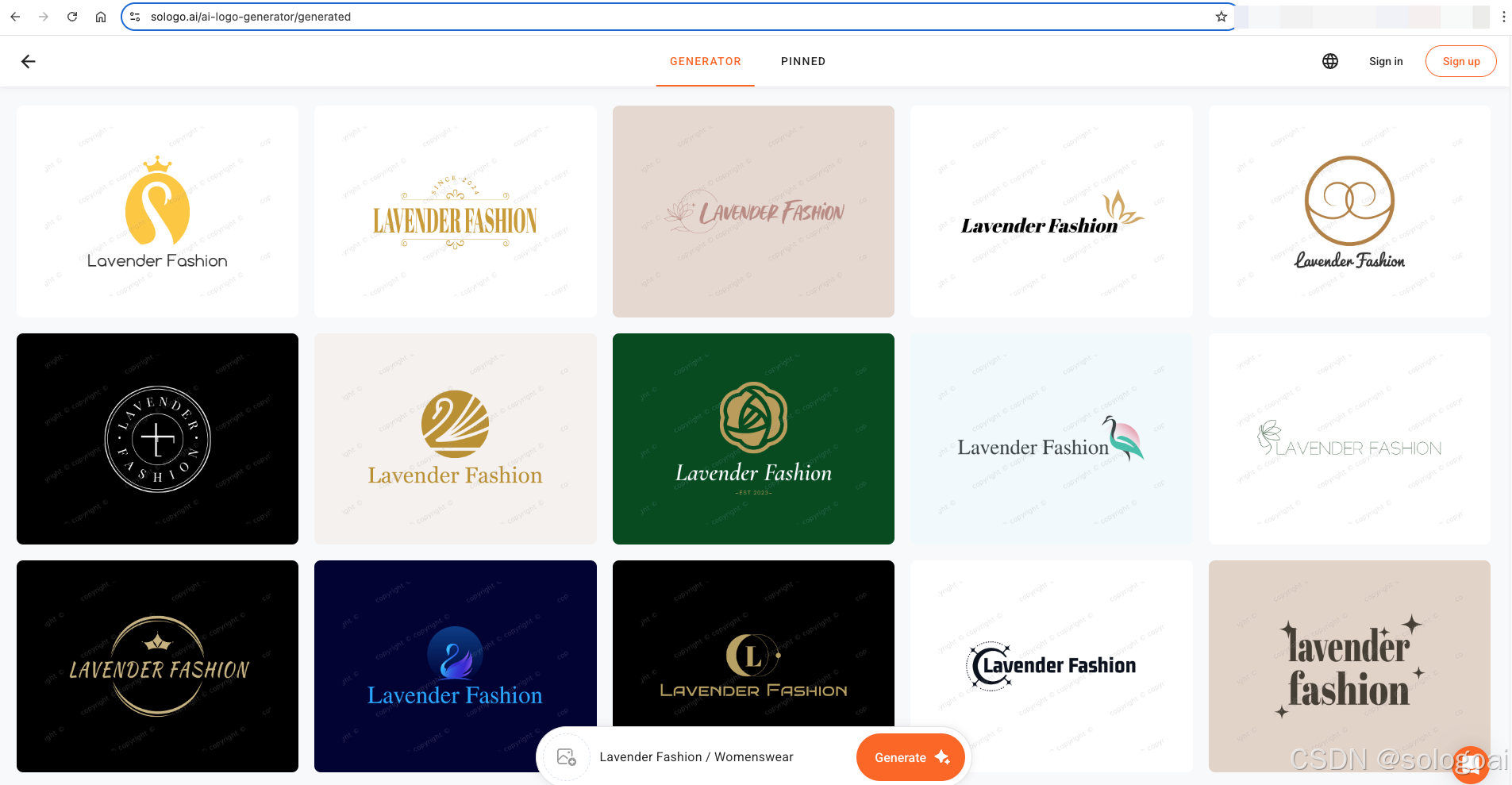Screen dimensions: 1512x785
Task: Open the language globe selector
Action: (1330, 61)
